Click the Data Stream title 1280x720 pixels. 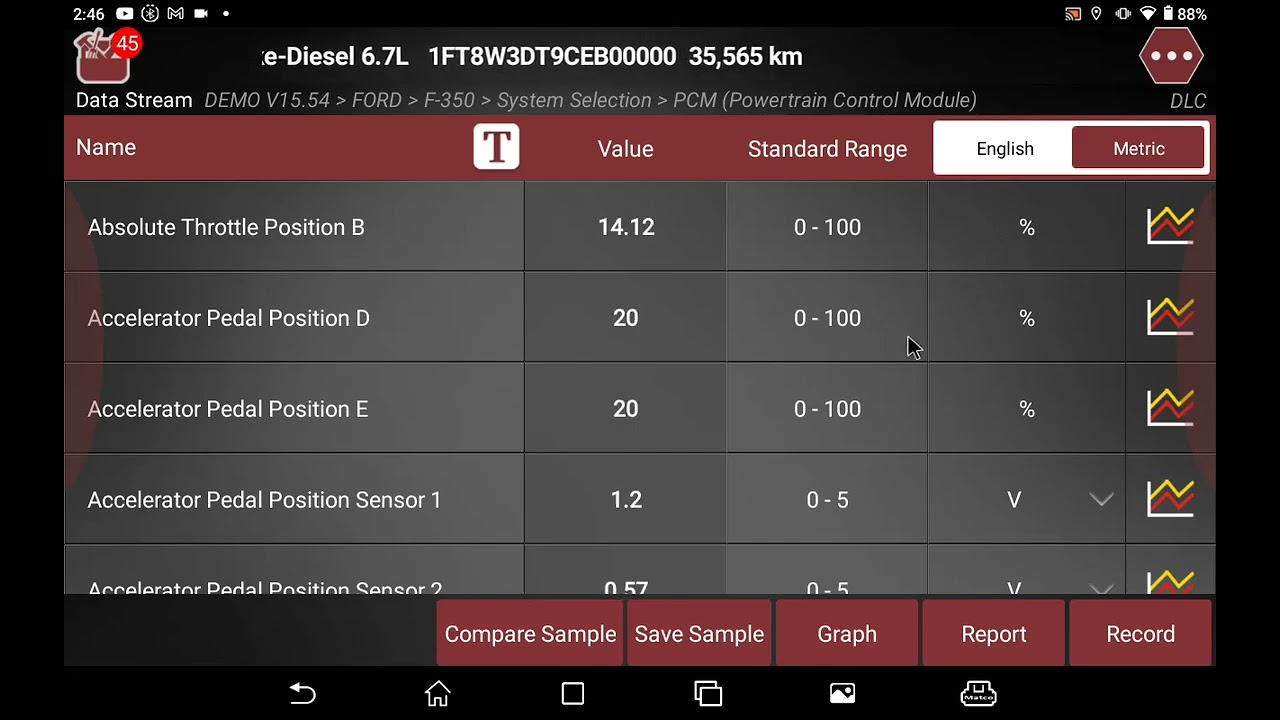[134, 100]
